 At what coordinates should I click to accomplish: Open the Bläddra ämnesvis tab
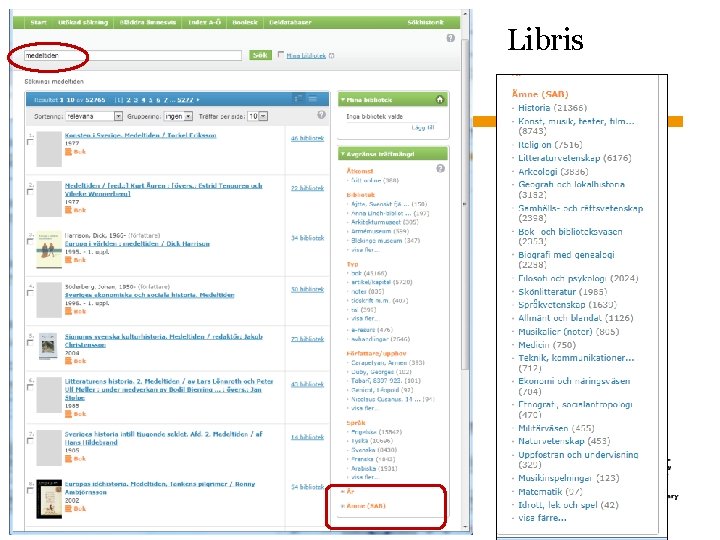click(x=147, y=22)
